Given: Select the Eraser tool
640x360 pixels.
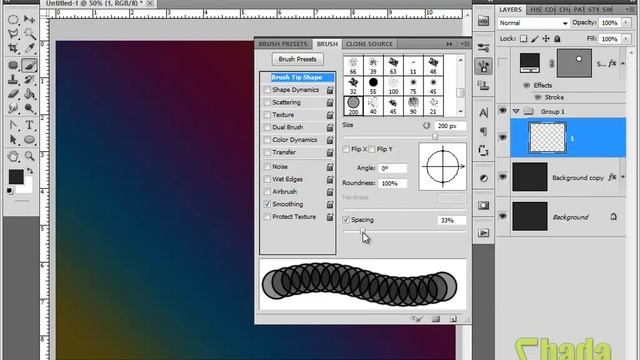Looking at the screenshot, I should [x=13, y=94].
